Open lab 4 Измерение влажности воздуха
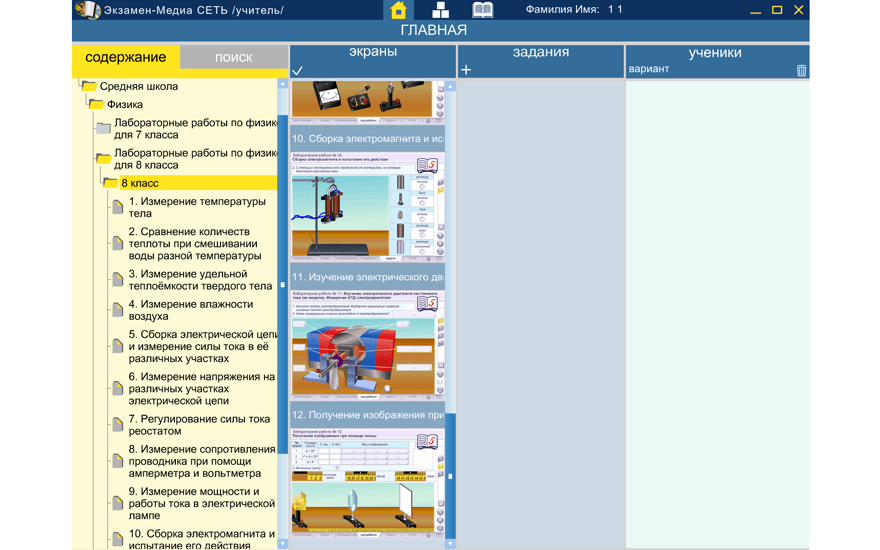 (x=191, y=310)
